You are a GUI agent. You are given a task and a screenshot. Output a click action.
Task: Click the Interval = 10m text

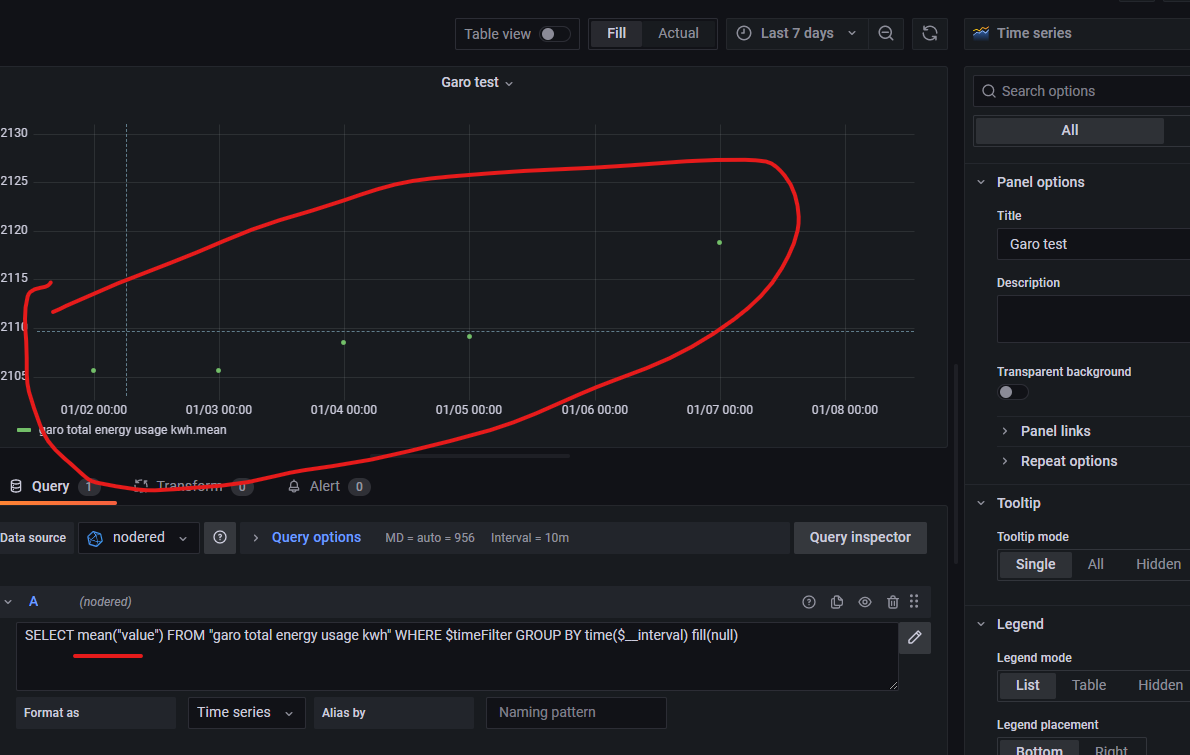(x=530, y=538)
